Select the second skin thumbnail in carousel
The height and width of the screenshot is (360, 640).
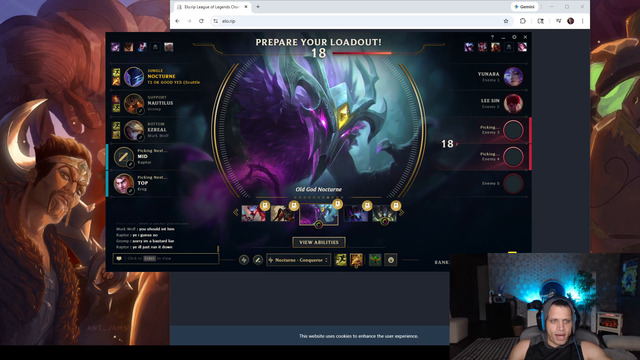(x=282, y=213)
